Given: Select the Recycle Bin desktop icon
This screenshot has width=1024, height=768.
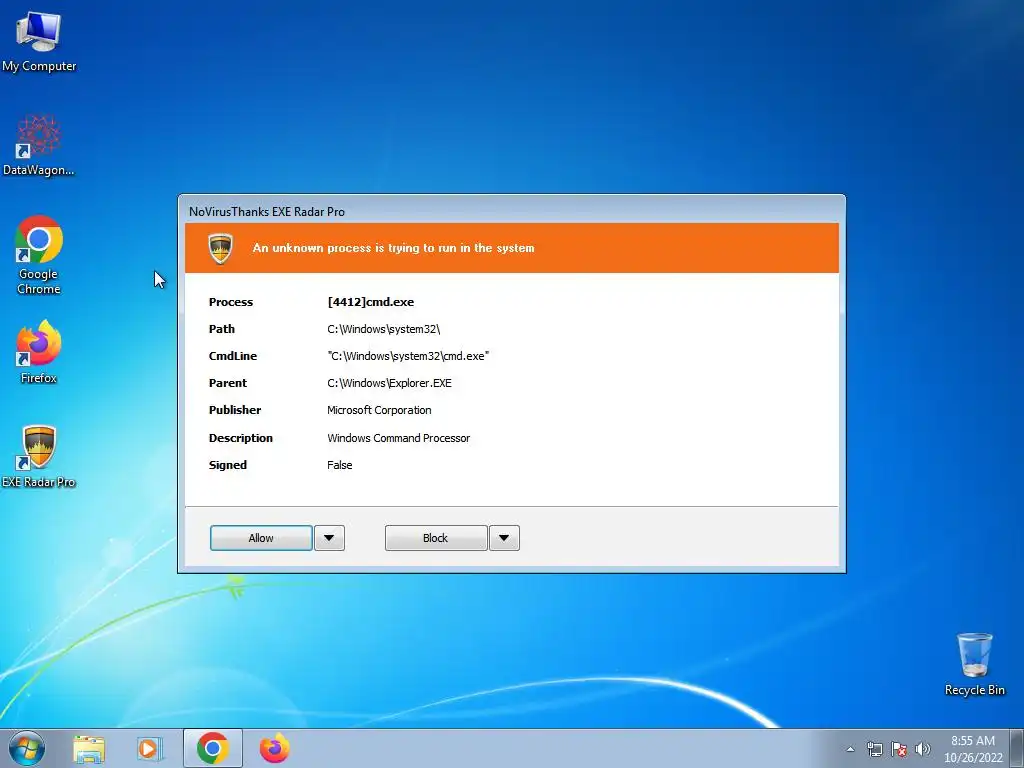Looking at the screenshot, I should pos(974,664).
